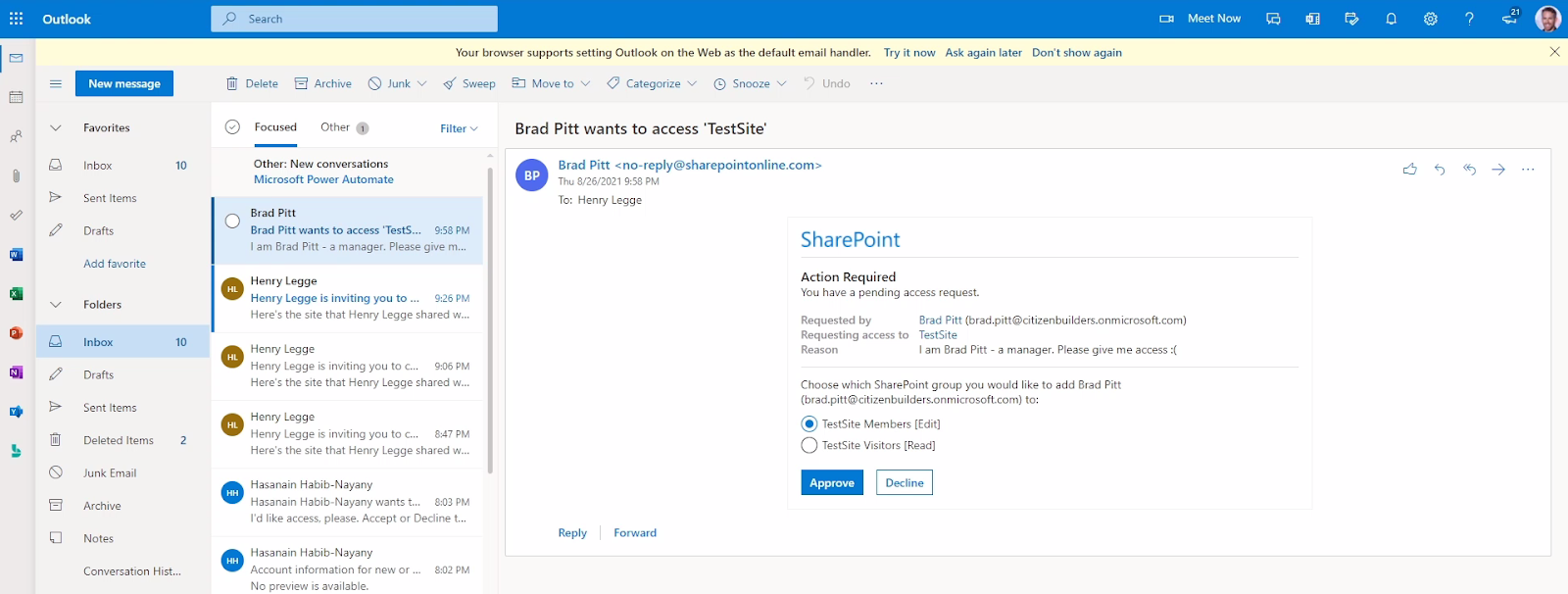
Task: Click the message list scrollbar
Action: (x=490, y=320)
